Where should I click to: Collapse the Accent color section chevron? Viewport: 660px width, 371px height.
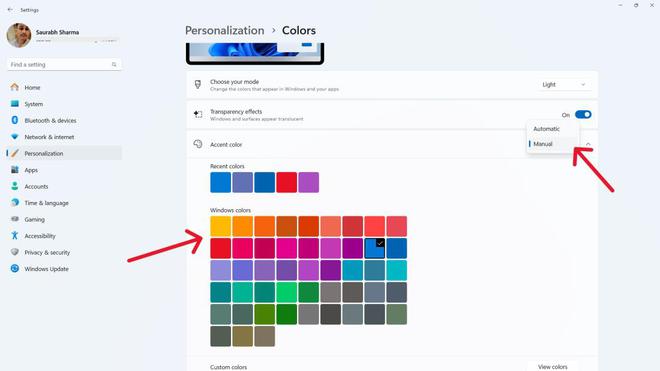point(588,144)
